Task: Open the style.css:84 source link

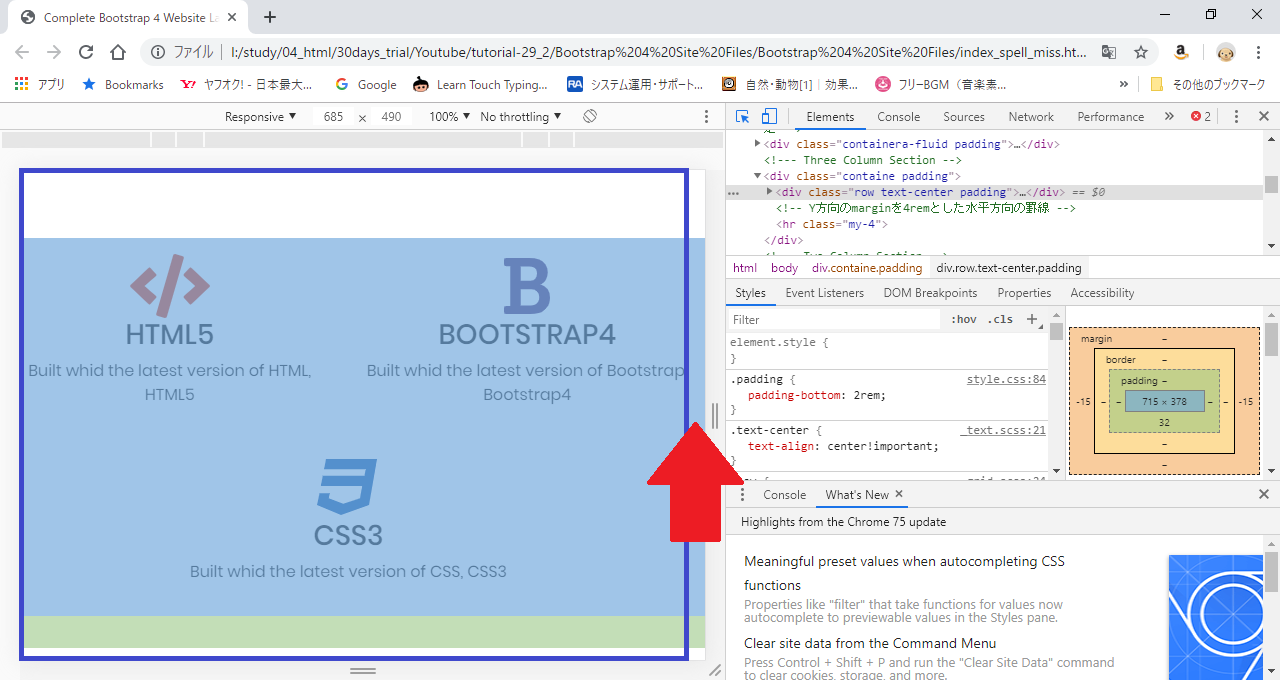Action: point(1005,380)
